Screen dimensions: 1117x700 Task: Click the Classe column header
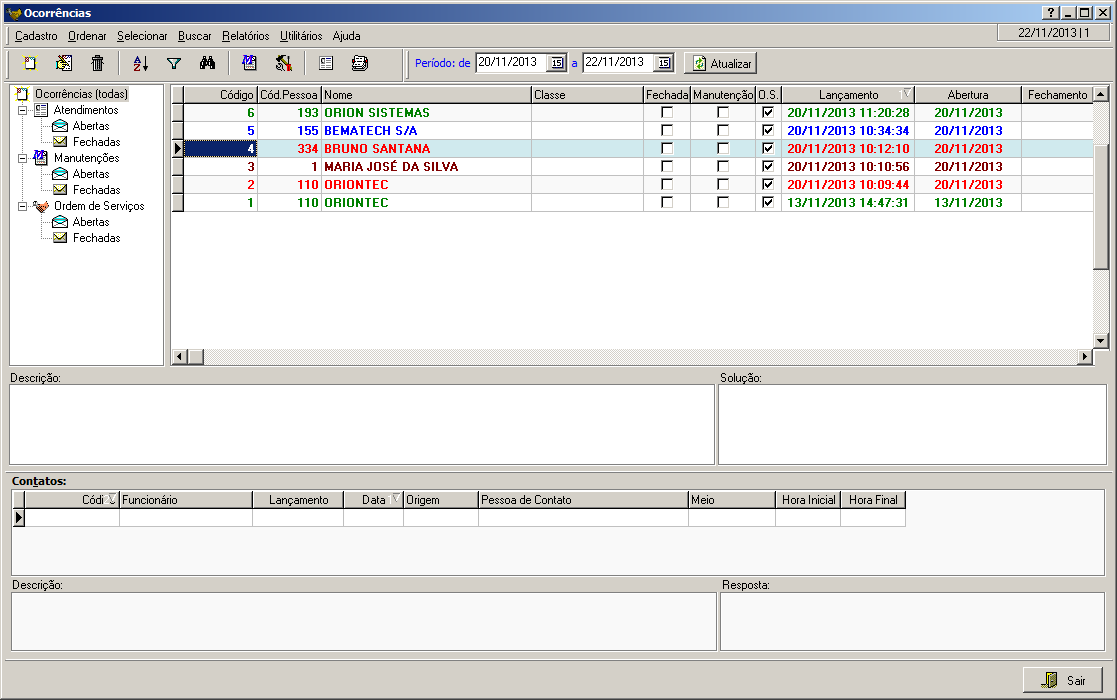(587, 95)
